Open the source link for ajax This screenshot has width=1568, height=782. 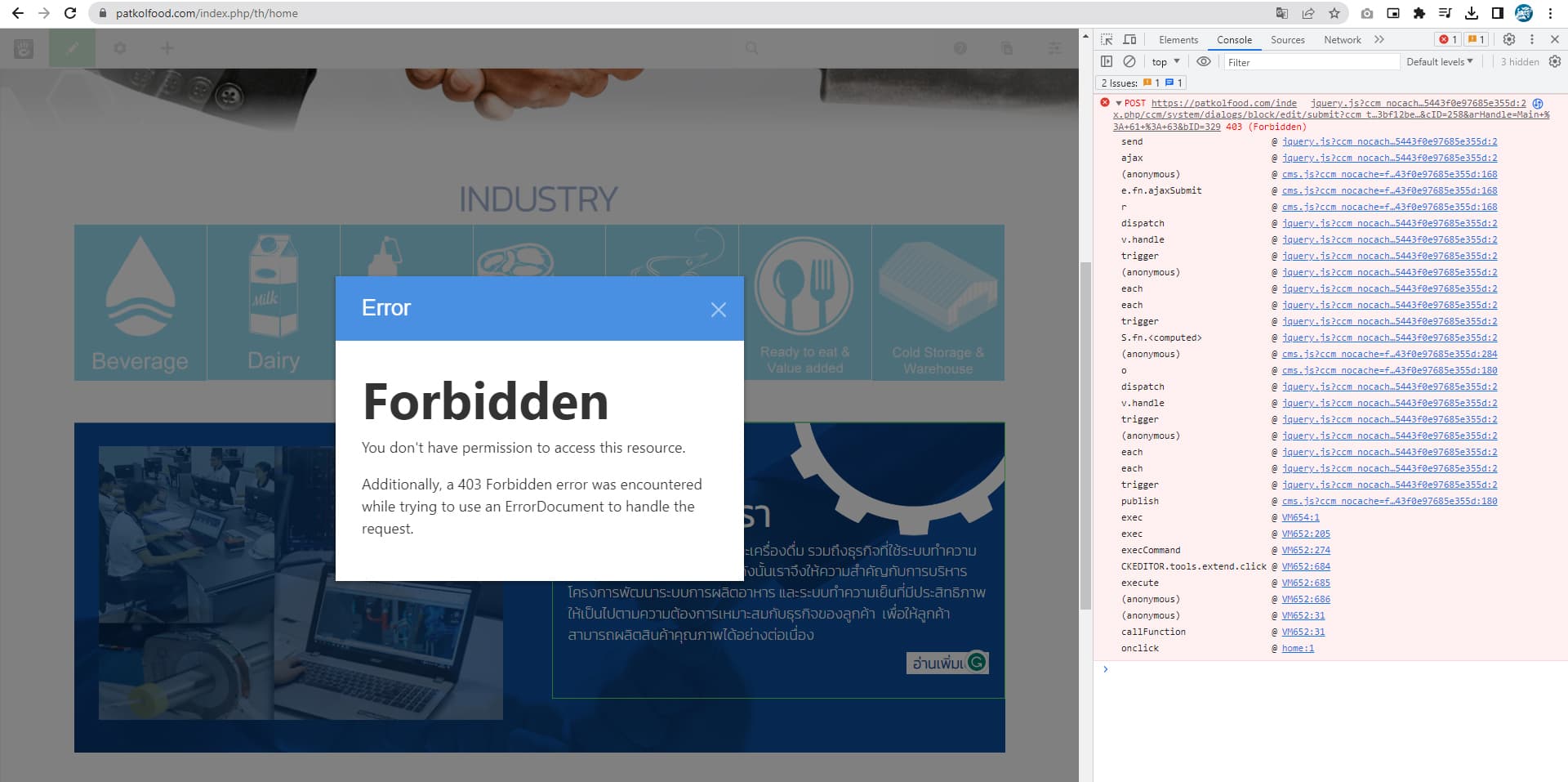click(1389, 158)
